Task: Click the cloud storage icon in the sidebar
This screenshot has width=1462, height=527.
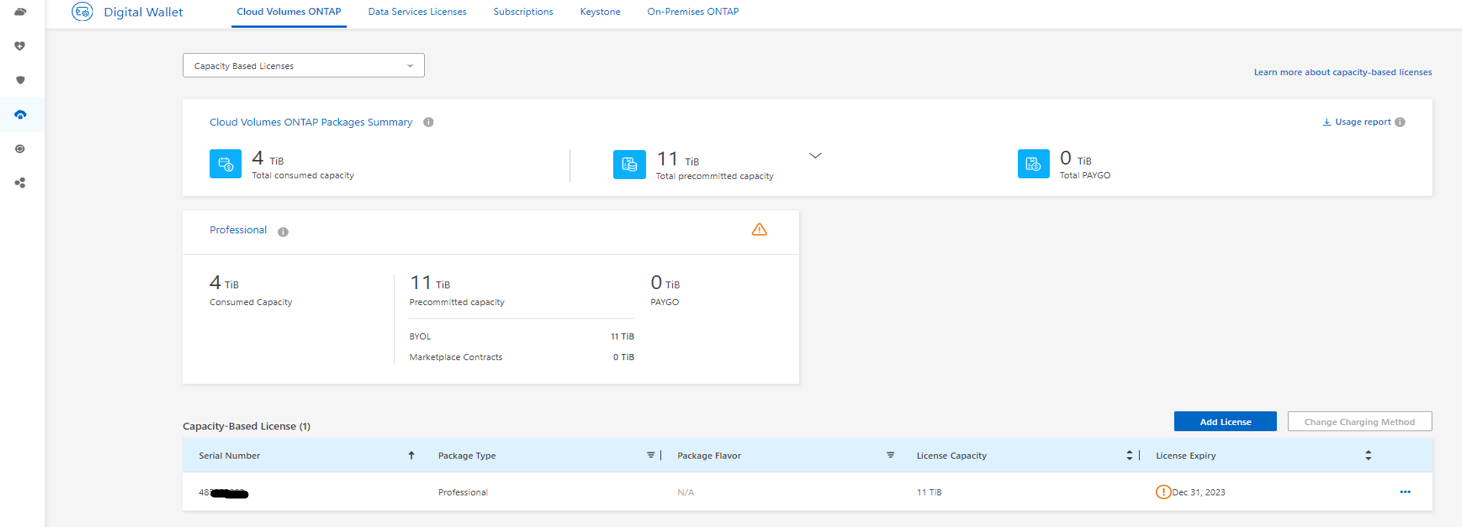Action: (20, 12)
